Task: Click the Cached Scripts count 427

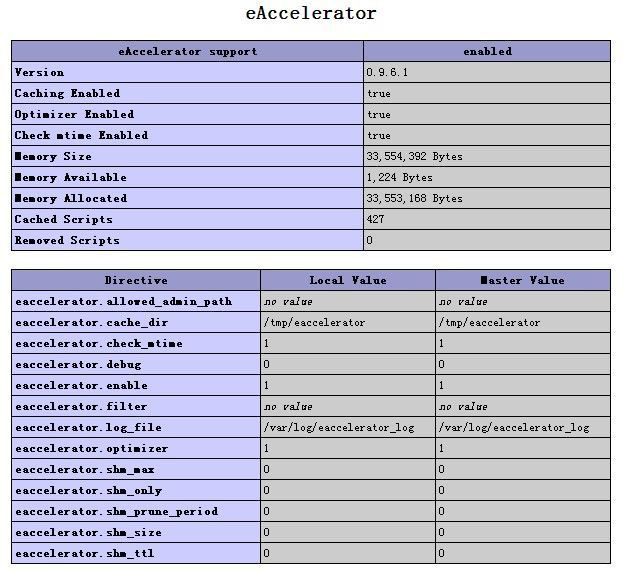Action: 376,220
